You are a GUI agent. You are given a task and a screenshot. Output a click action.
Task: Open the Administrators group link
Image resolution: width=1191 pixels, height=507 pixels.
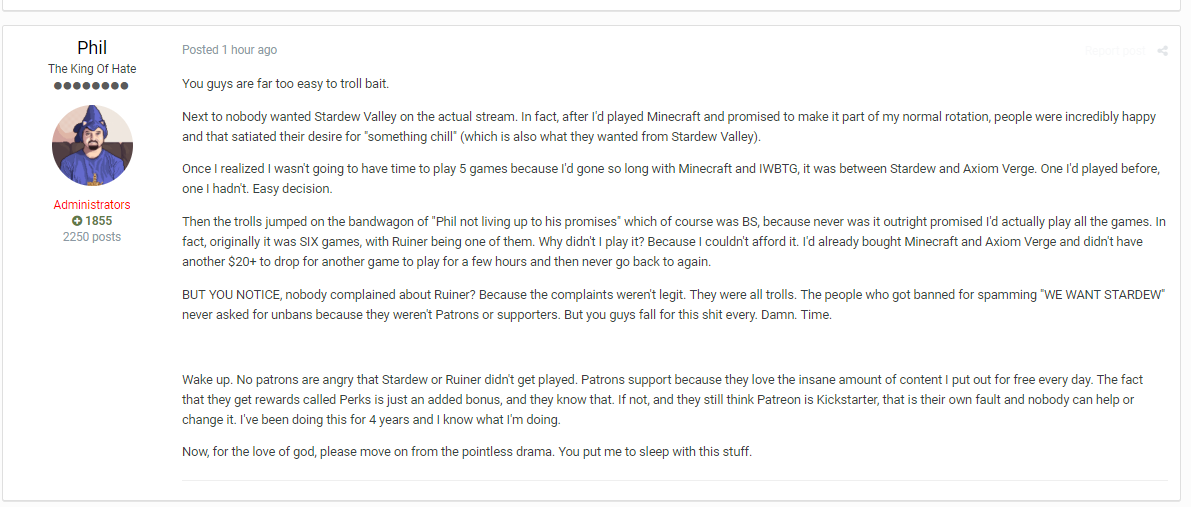(92, 205)
